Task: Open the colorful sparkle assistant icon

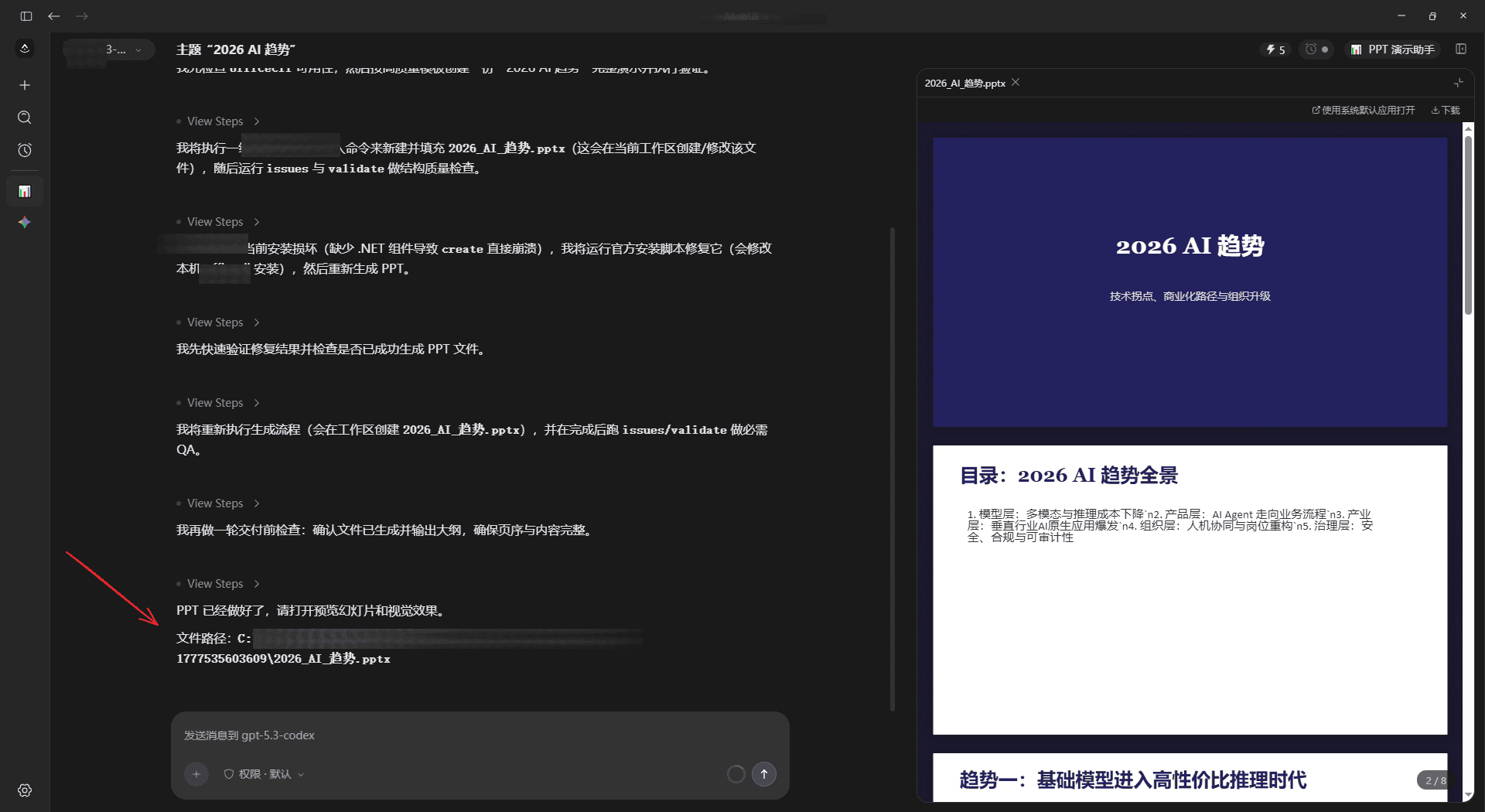Action: pyautogui.click(x=25, y=223)
